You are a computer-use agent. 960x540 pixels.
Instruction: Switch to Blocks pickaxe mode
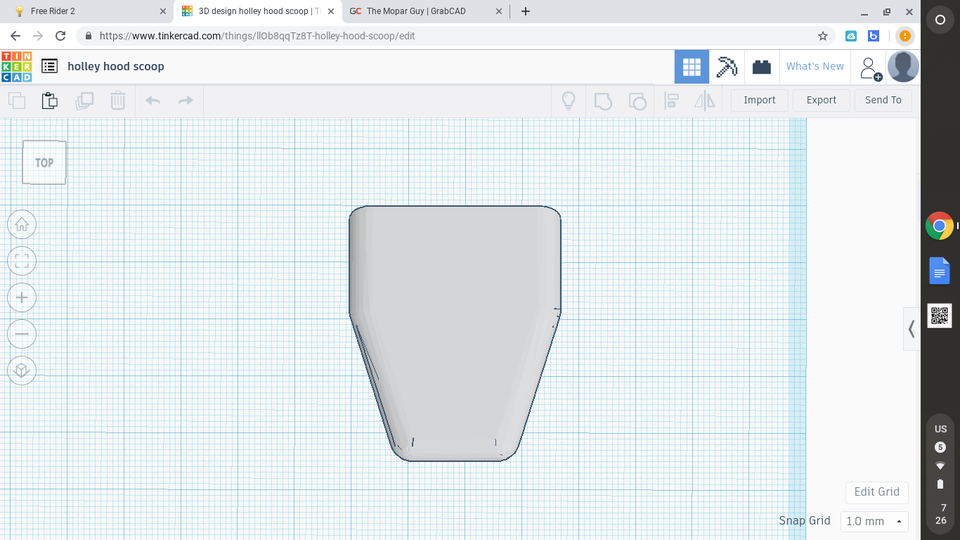pos(727,67)
